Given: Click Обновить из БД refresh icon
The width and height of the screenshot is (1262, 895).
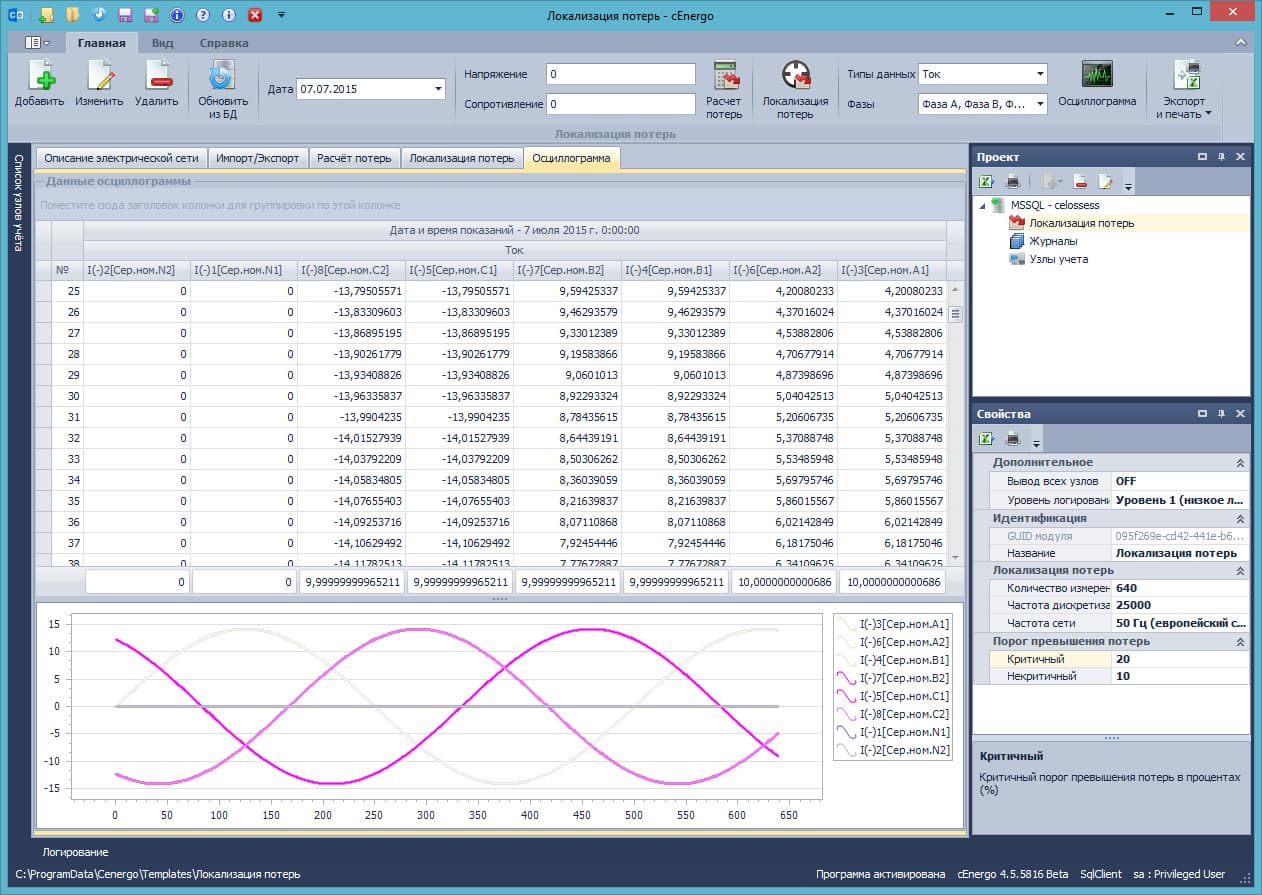Looking at the screenshot, I should pyautogui.click(x=223, y=76).
